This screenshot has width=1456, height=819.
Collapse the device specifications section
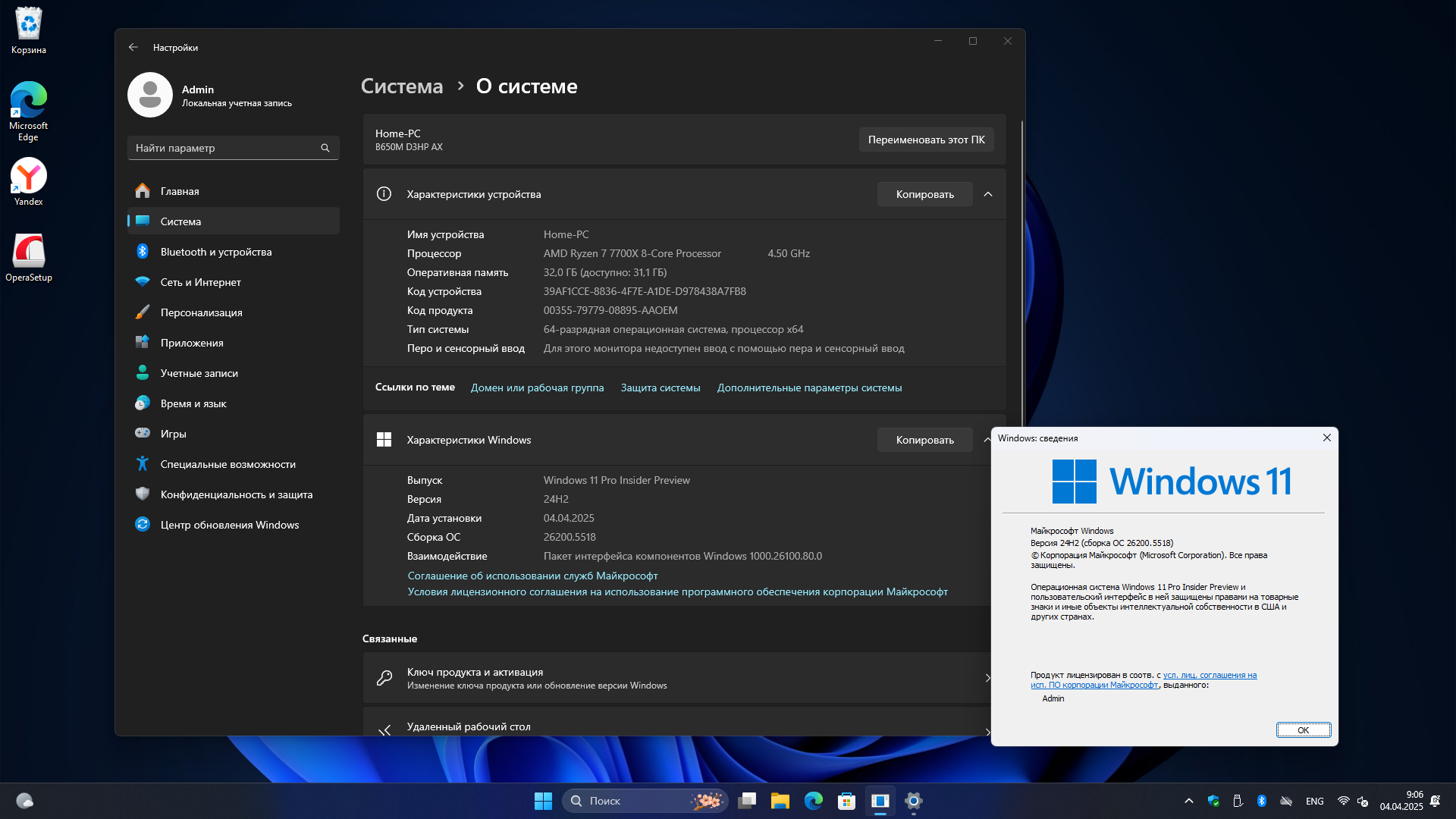click(987, 194)
